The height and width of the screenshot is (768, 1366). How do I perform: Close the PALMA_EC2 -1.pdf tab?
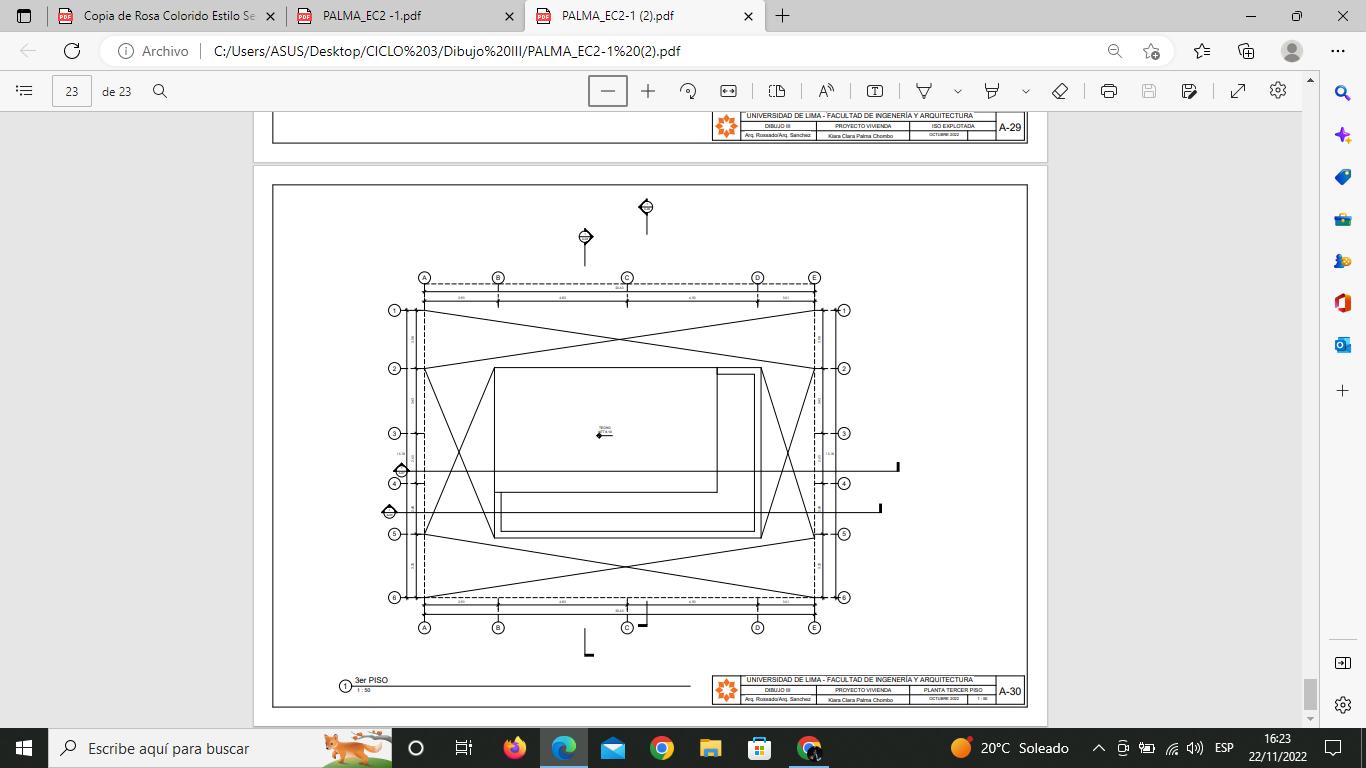tap(509, 16)
